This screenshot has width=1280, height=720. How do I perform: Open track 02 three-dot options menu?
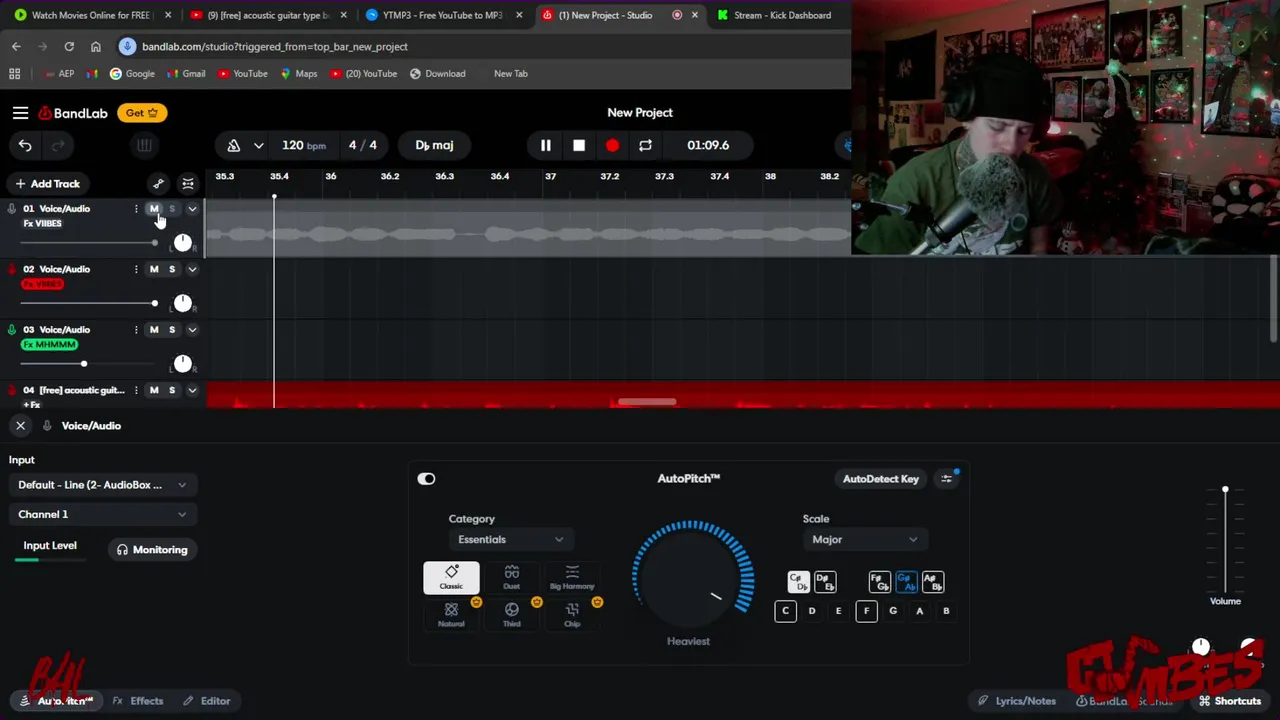point(136,270)
